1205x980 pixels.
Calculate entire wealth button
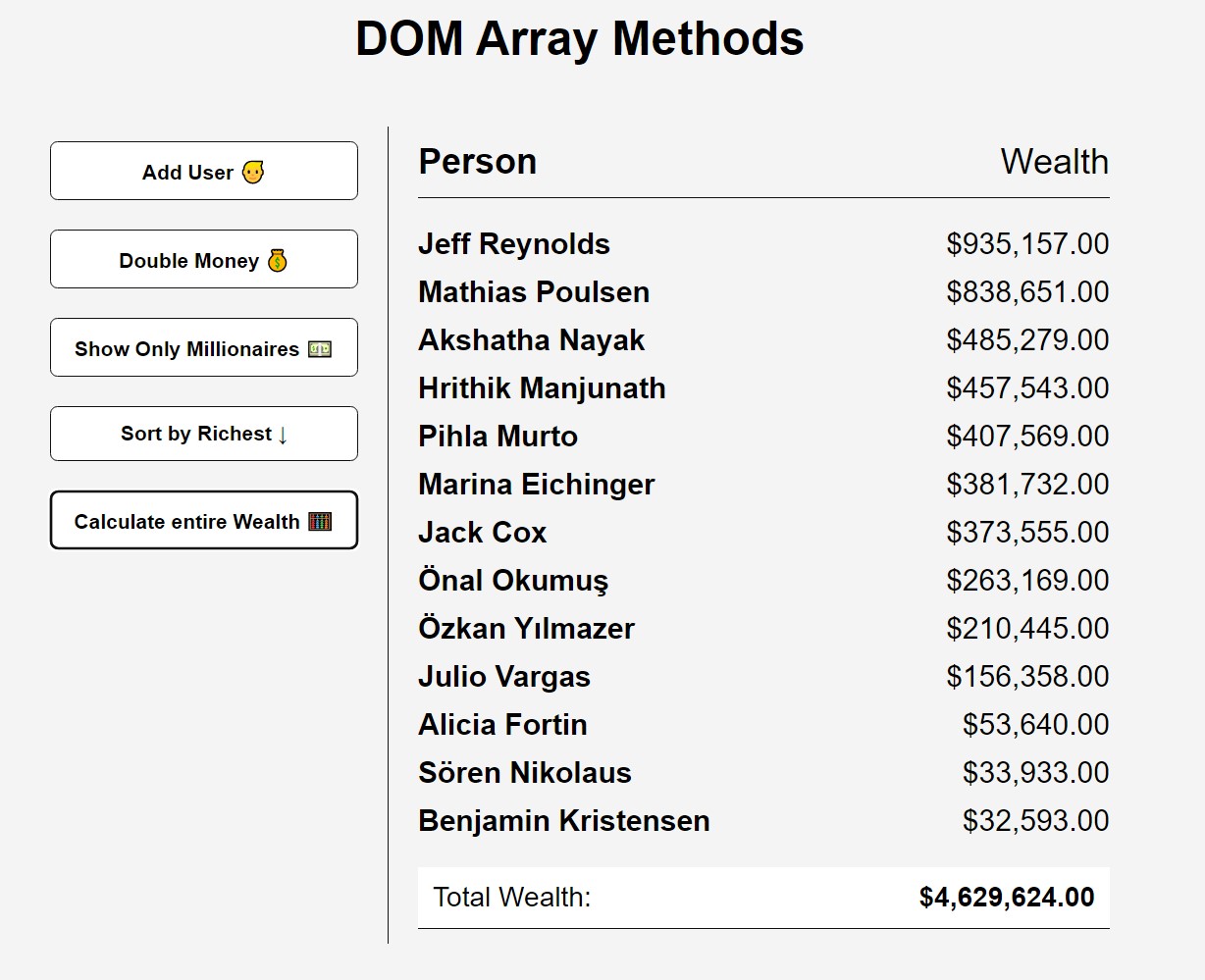click(204, 520)
